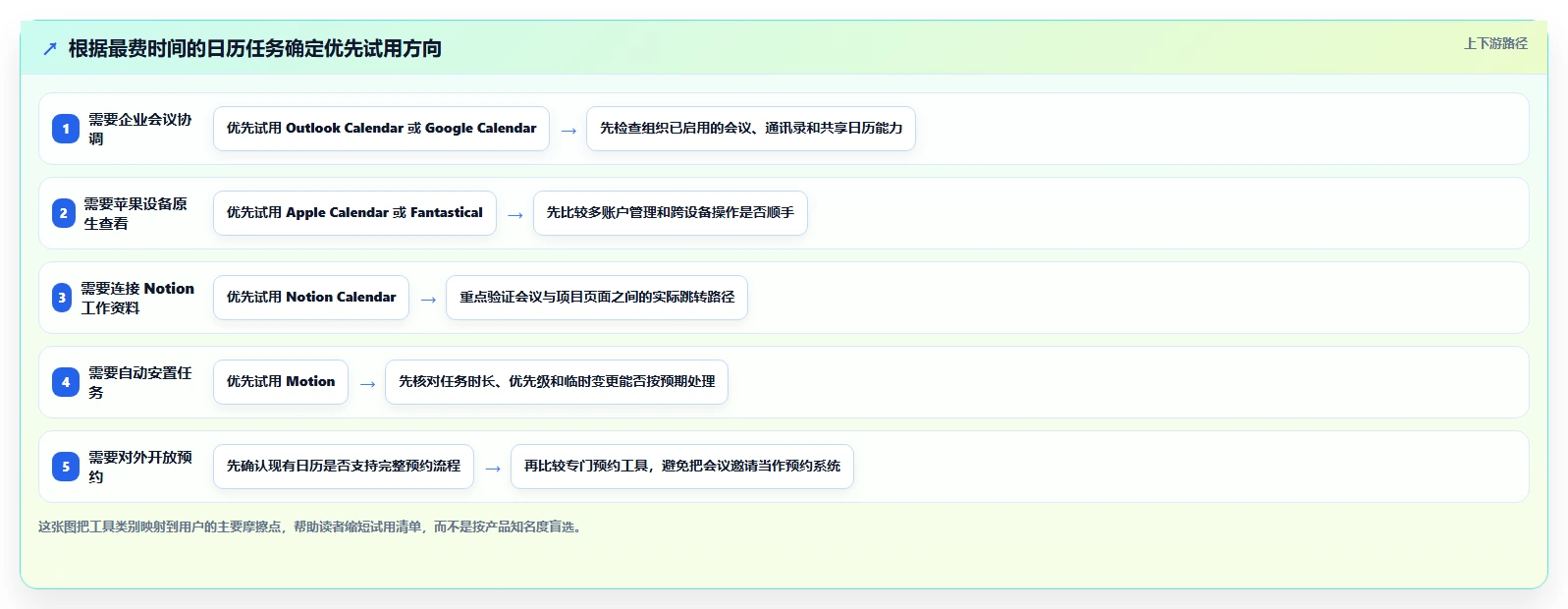Click 先核对任务时长、优先级和临时变更能否按预期处理 box
The image size is (1568, 609).
(557, 382)
